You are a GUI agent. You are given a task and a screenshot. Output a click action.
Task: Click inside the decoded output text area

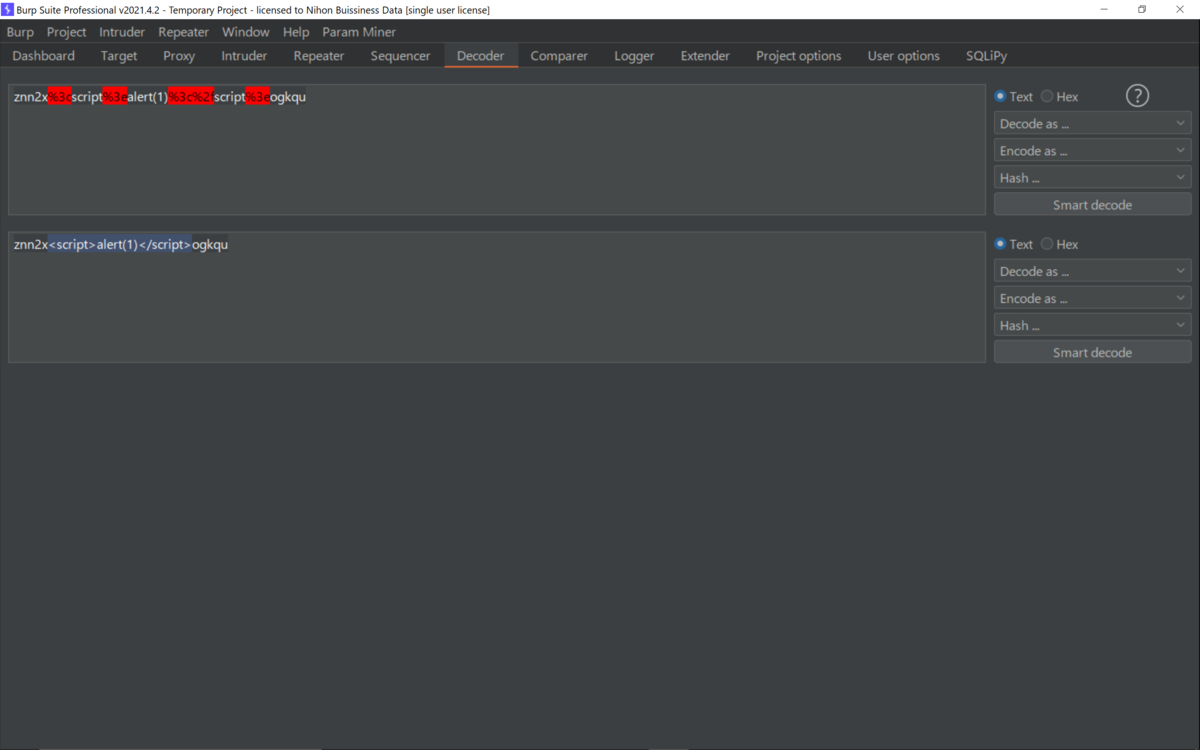[x=497, y=297]
